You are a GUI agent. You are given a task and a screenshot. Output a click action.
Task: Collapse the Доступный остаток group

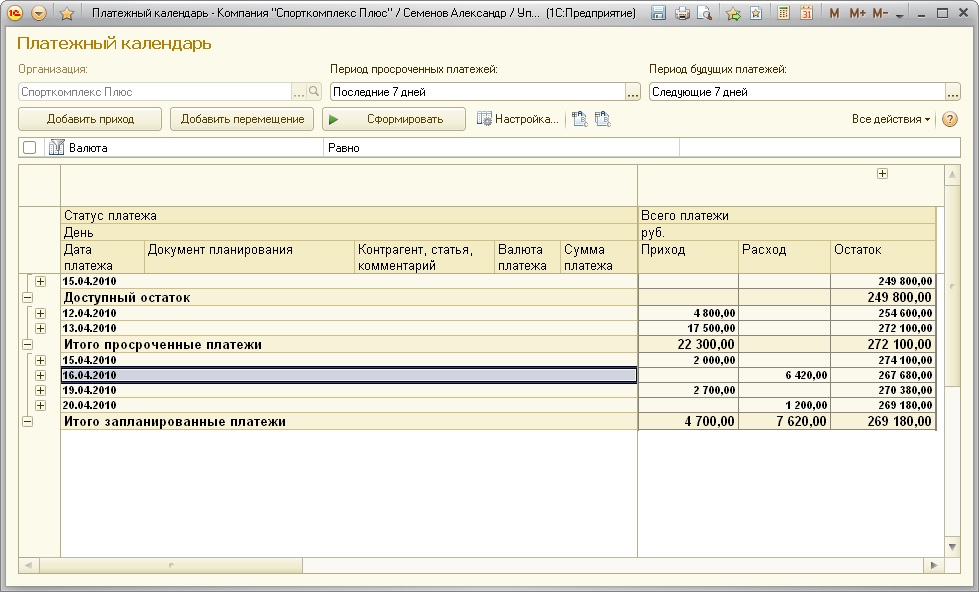coord(27,297)
